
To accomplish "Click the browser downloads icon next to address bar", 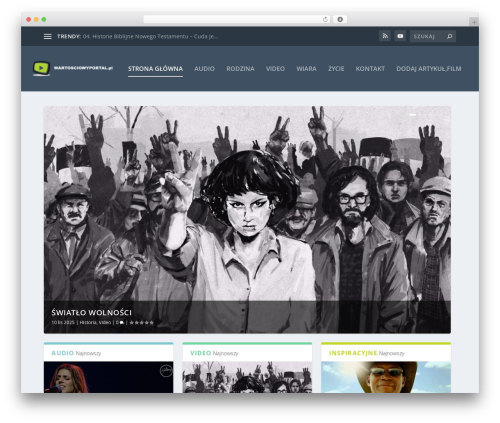I will point(340,19).
